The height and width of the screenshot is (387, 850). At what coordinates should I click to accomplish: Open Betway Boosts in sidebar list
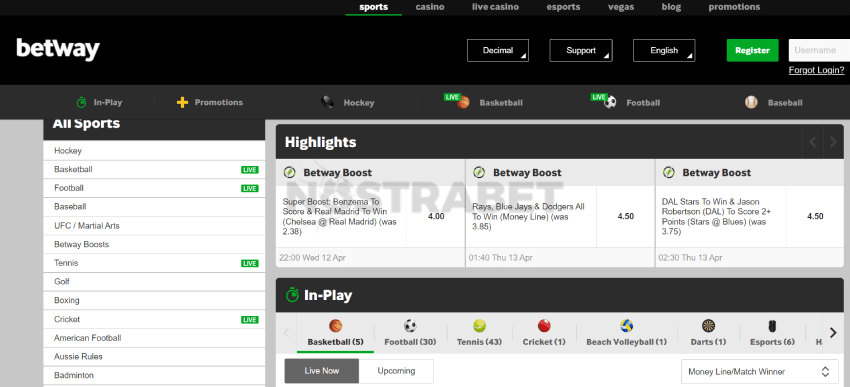(154, 244)
